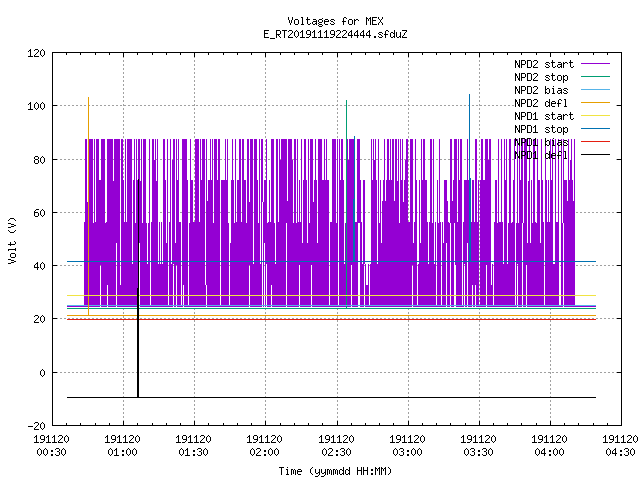Screen dimensions: 640x480
Task: Click the x-axis tick label 01:30
Action: tap(193, 452)
